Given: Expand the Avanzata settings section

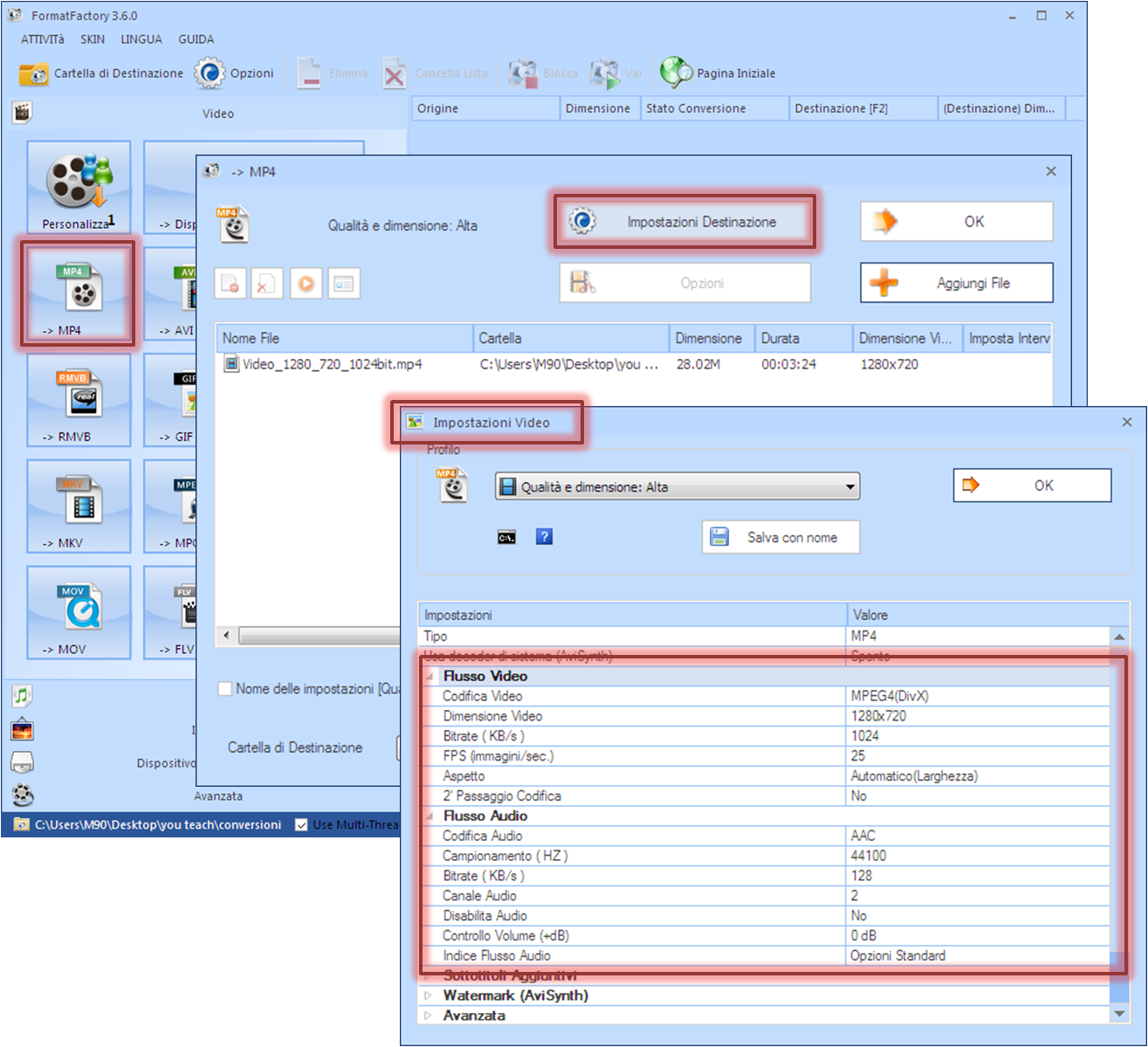Looking at the screenshot, I should pyautogui.click(x=428, y=1016).
